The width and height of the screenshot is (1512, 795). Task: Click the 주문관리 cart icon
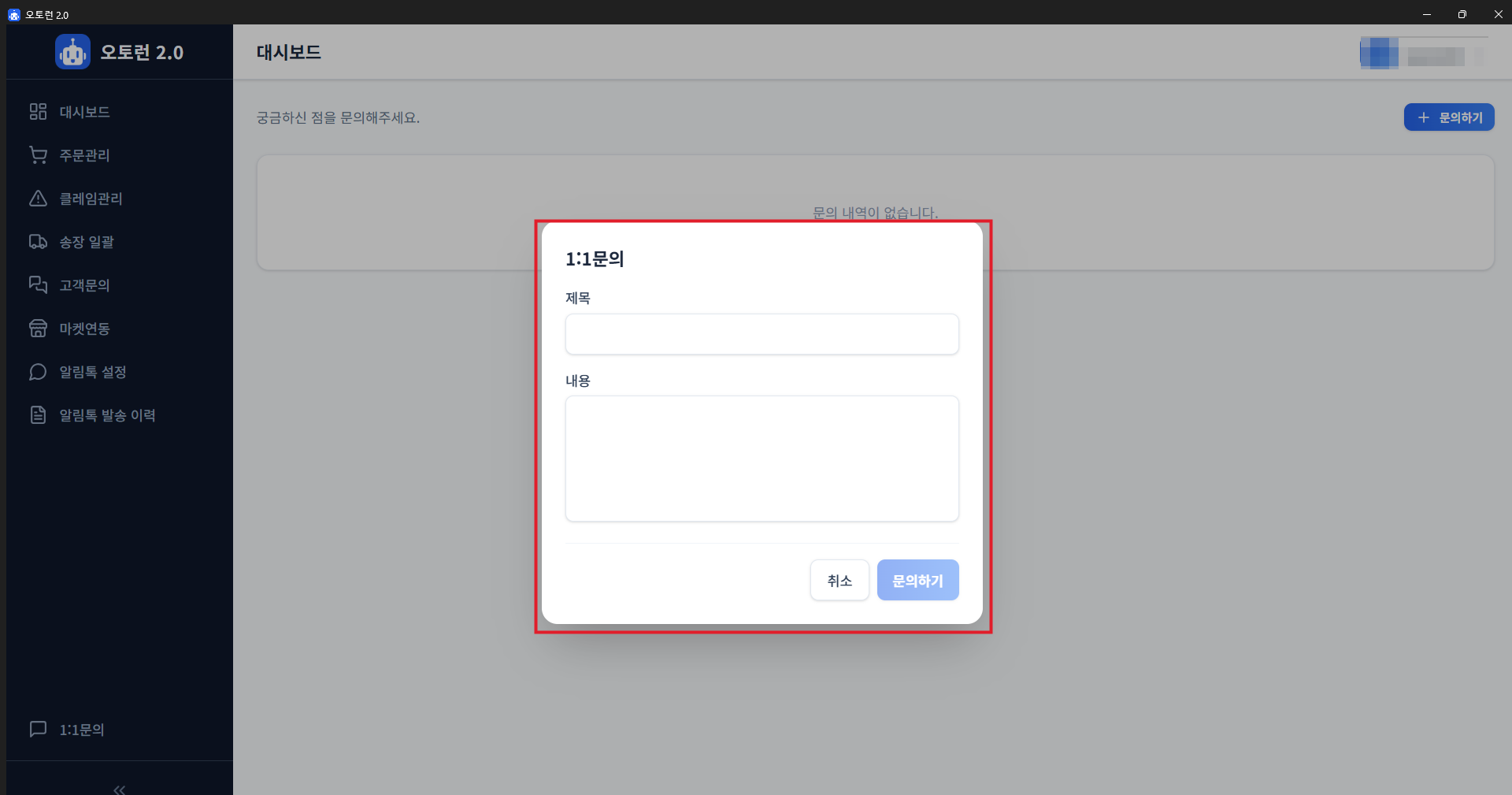pos(38,155)
